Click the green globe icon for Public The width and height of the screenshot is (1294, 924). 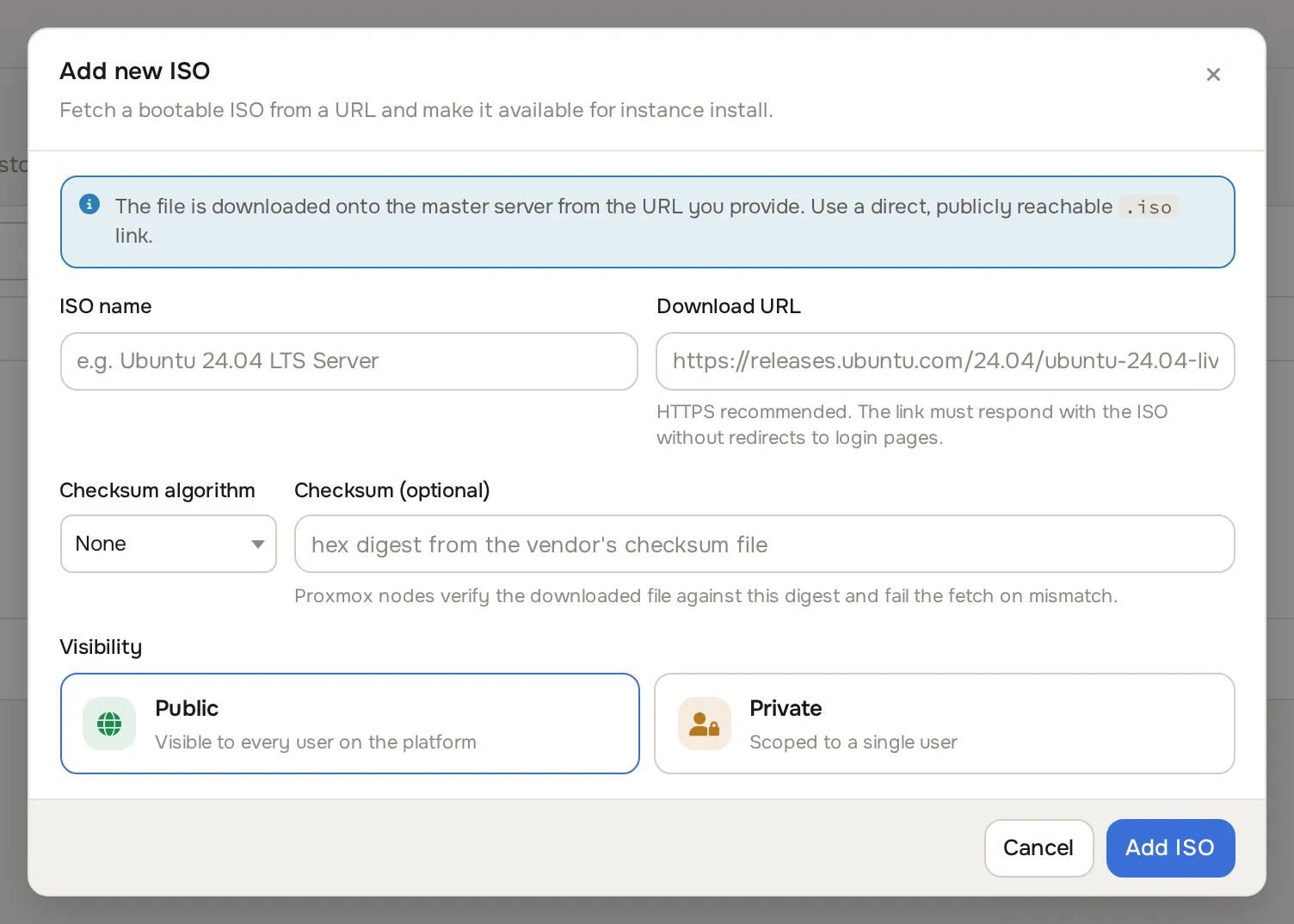(x=109, y=724)
